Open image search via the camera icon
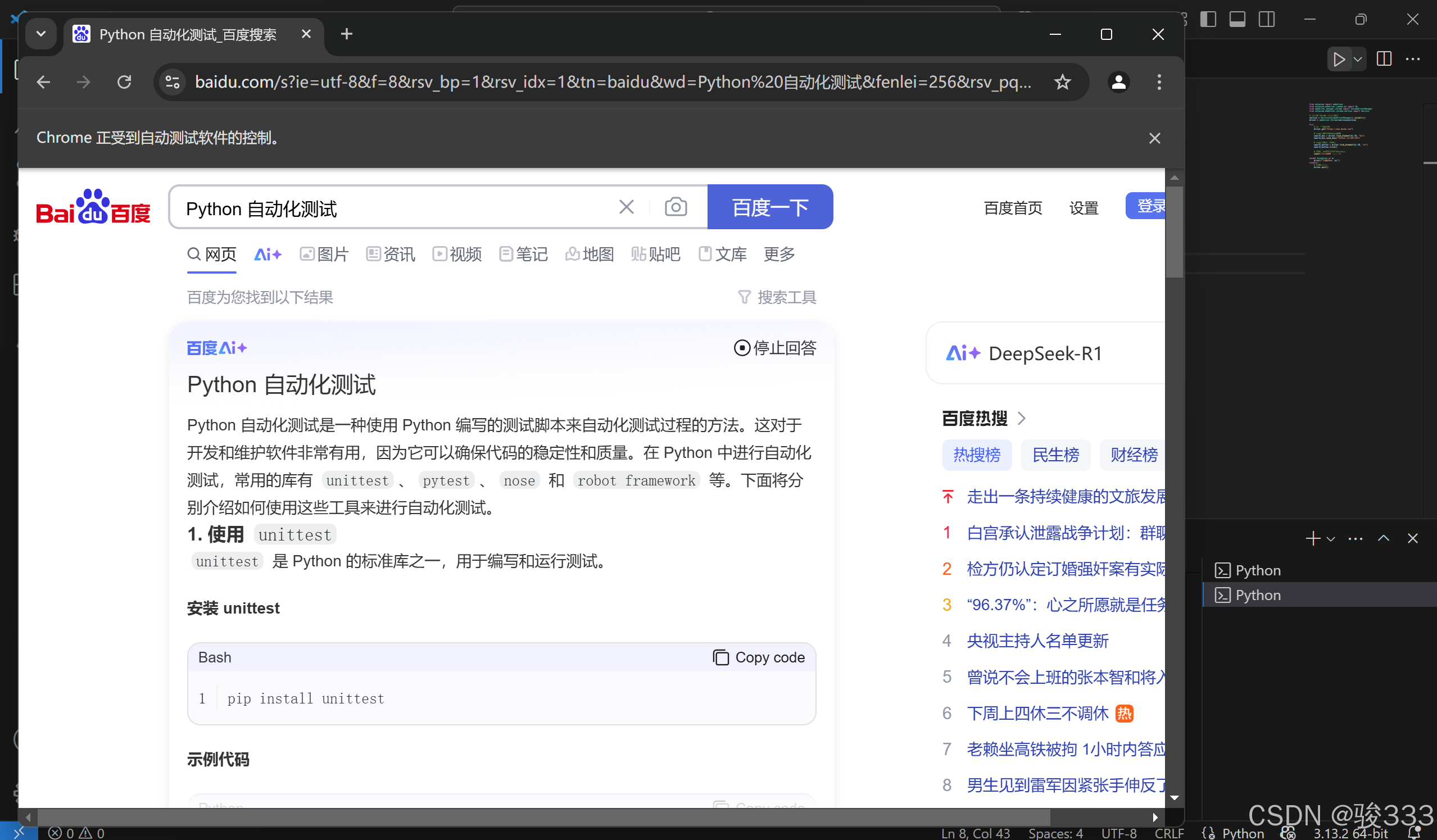The image size is (1437, 840). (676, 206)
